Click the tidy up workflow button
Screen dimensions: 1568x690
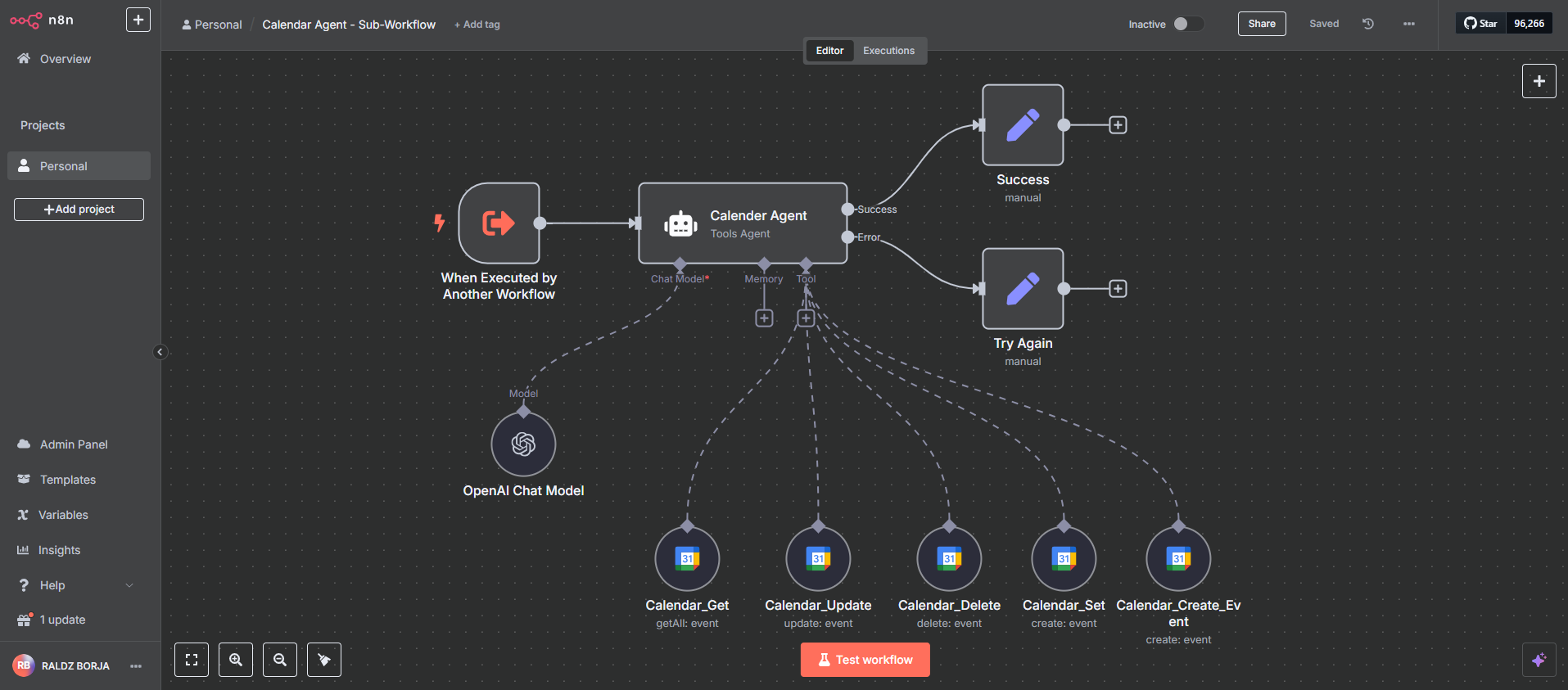pos(324,660)
